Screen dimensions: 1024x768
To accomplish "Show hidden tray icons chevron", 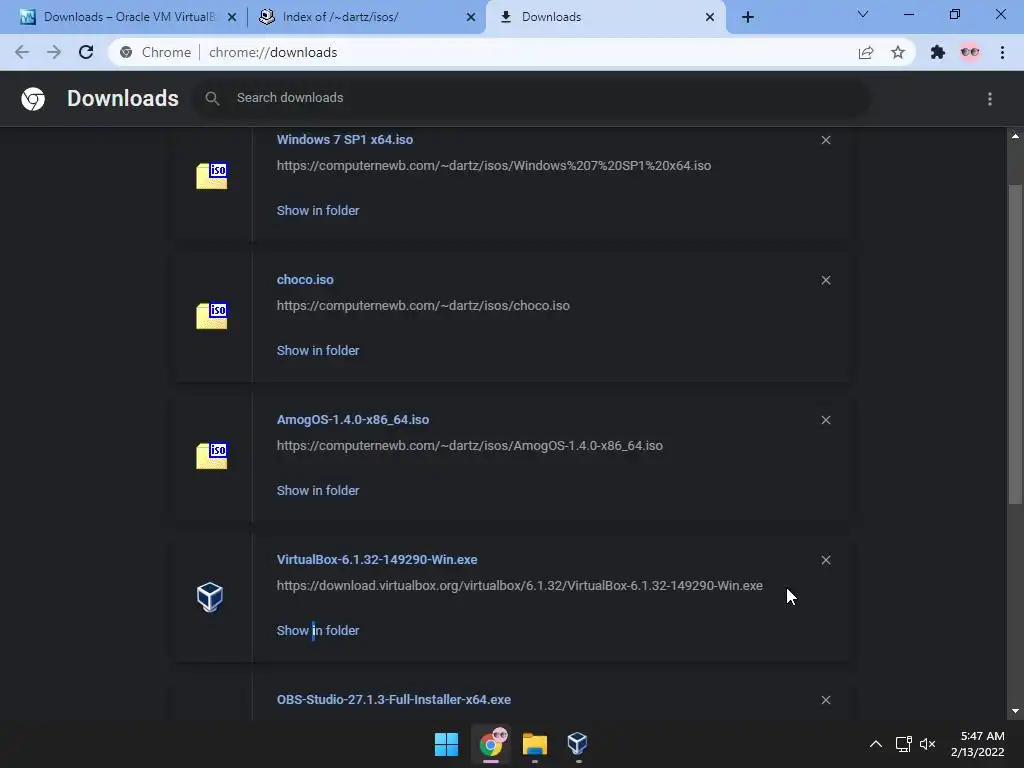I will (876, 744).
